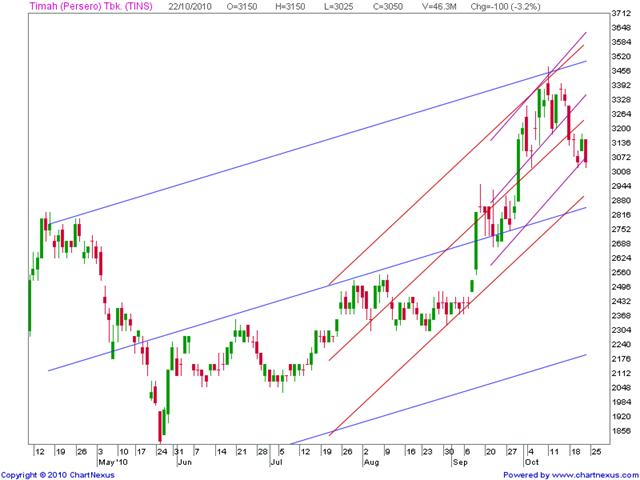This screenshot has height=480, width=640.
Task: Click the 3008 price axis label
Action: (621, 172)
